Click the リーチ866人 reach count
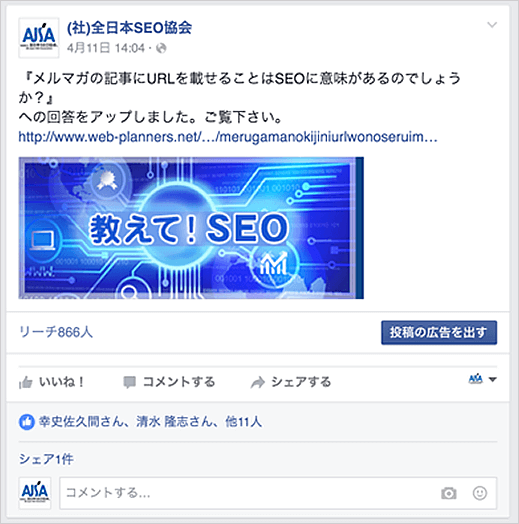 [x=56, y=332]
